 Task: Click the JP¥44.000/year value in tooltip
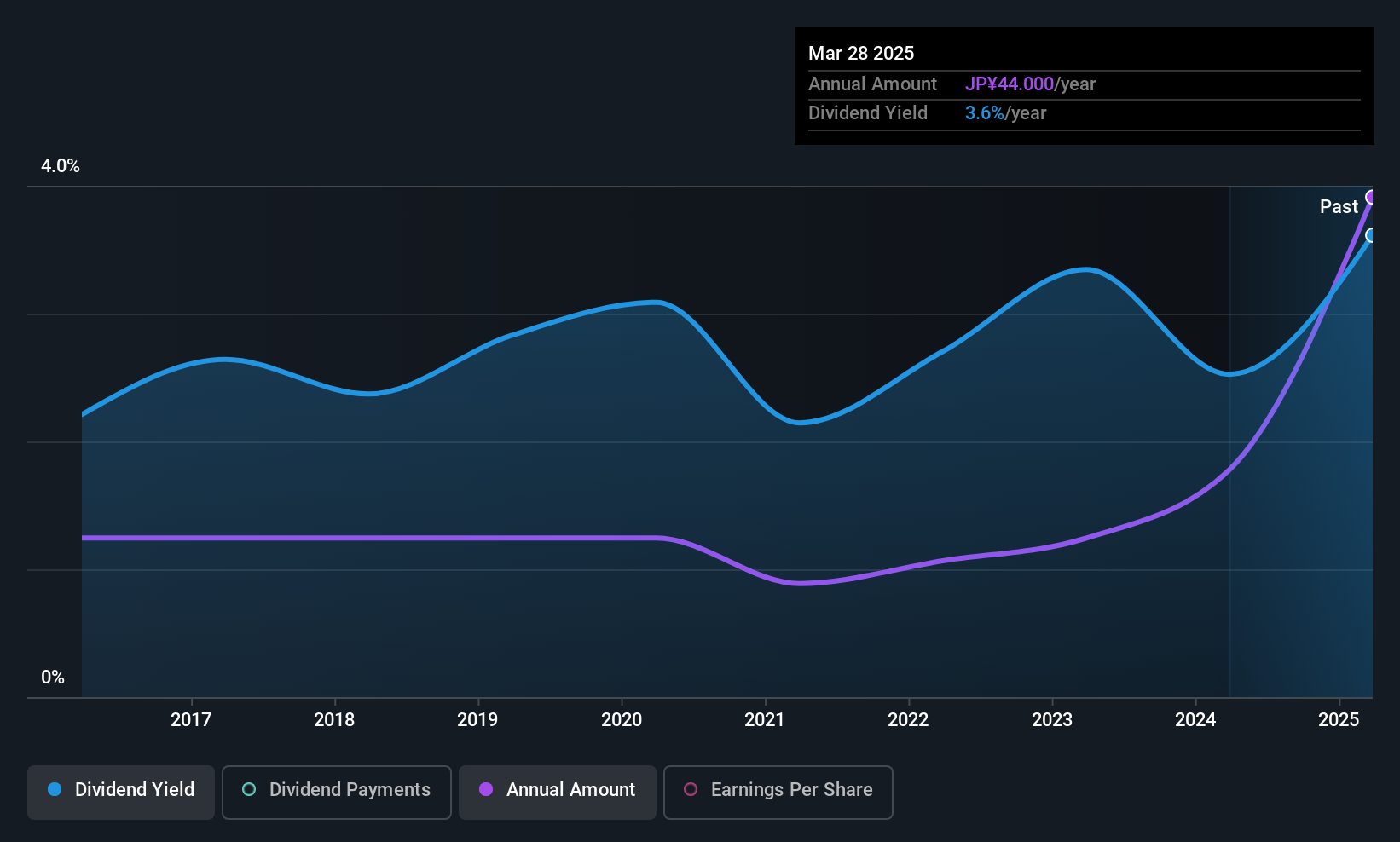[1030, 84]
